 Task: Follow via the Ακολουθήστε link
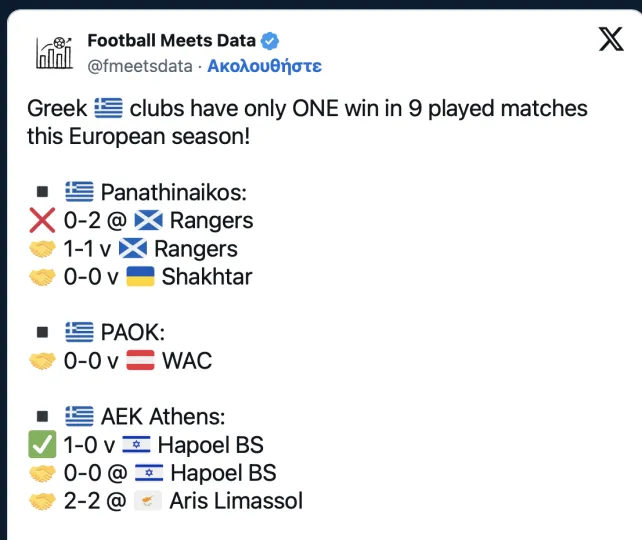pos(264,66)
